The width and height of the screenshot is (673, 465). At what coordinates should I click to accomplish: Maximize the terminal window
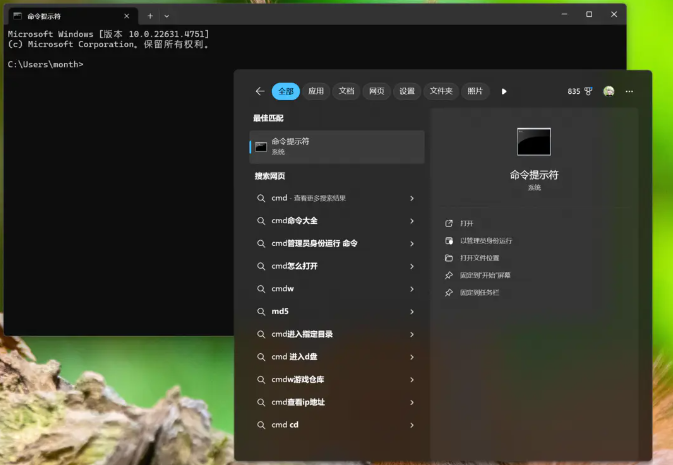click(x=589, y=14)
